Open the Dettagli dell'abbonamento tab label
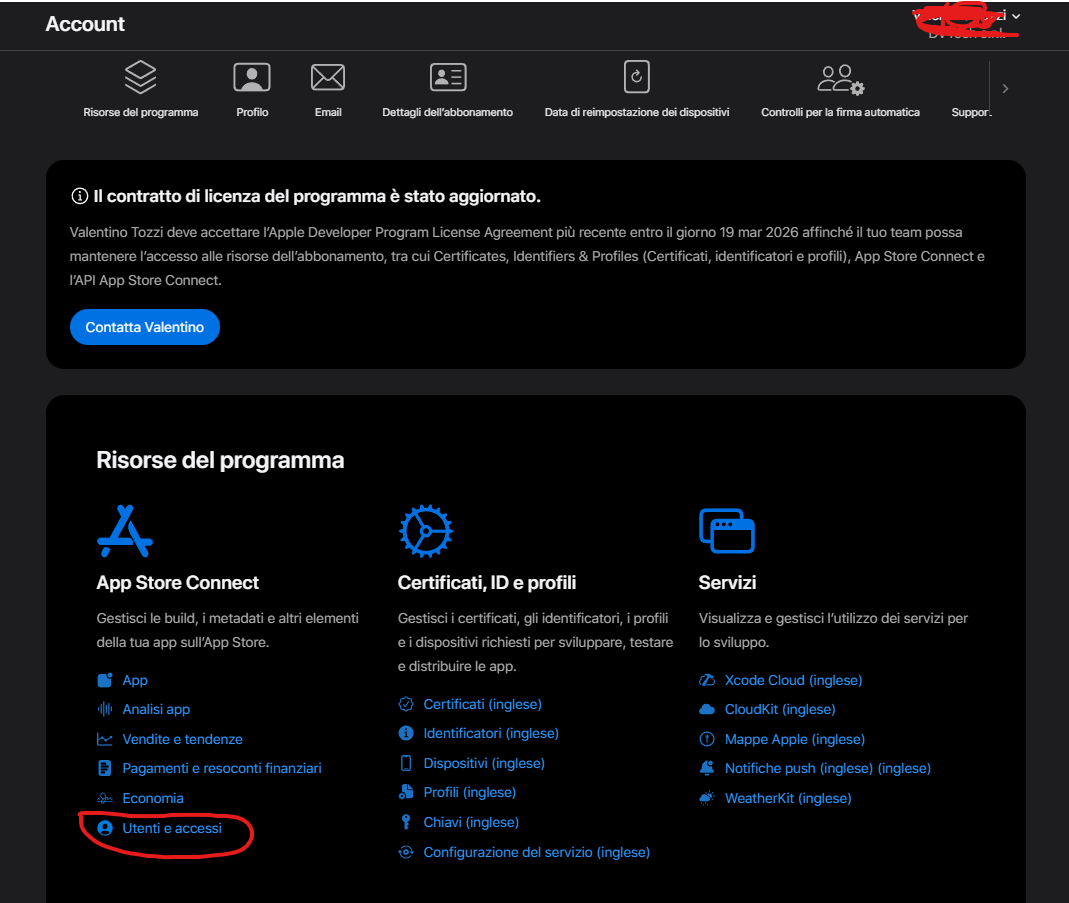1069x903 pixels. (447, 112)
